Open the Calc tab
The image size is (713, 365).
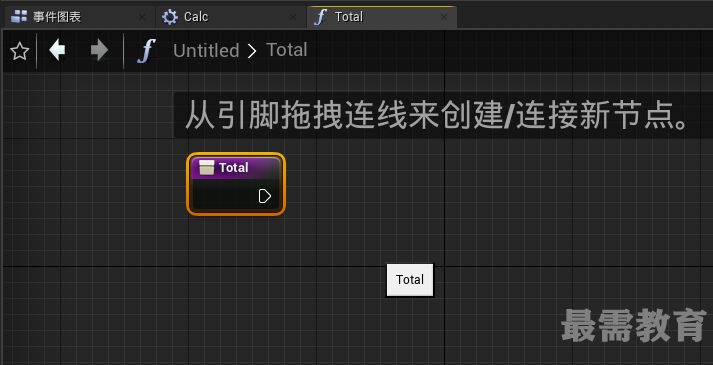pos(231,17)
